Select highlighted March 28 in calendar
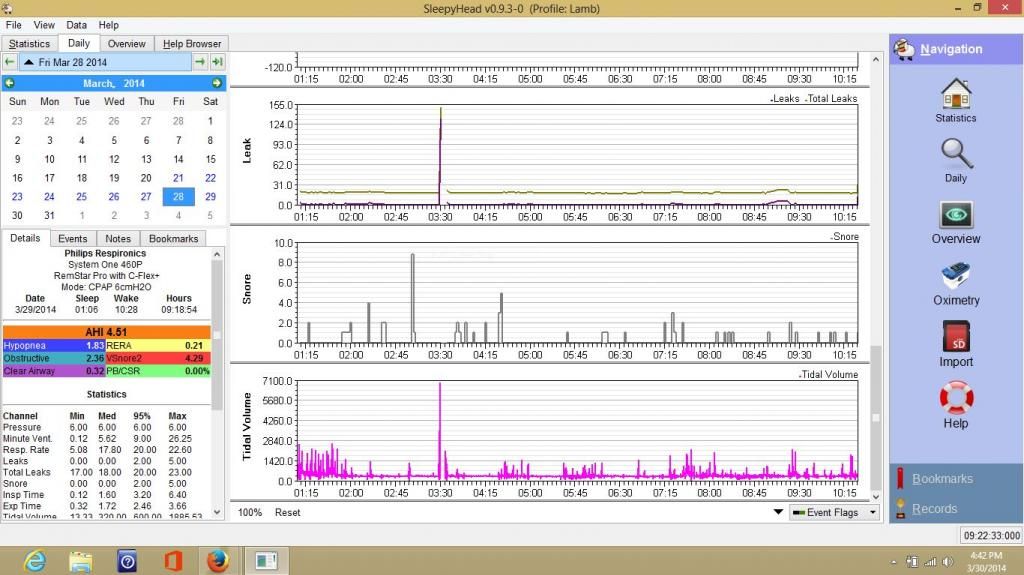Image resolution: width=1024 pixels, height=575 pixels. (178, 196)
